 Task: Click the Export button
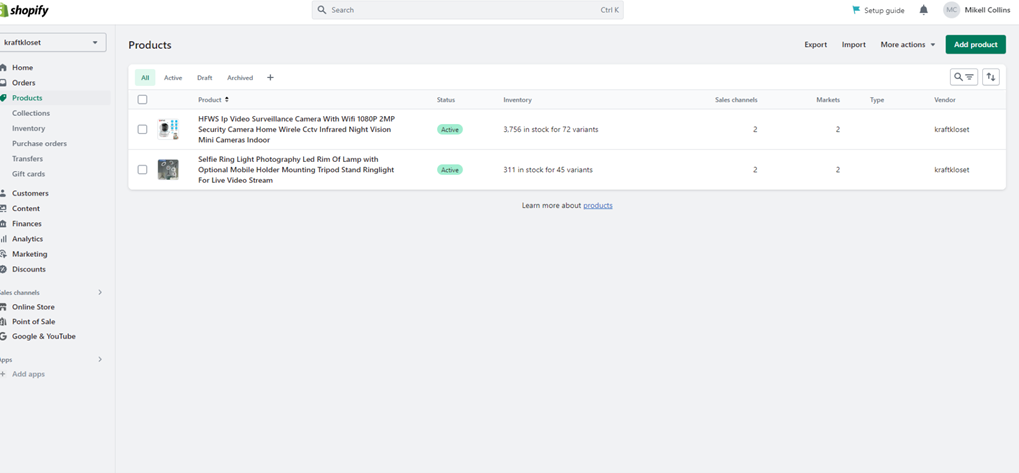coord(816,44)
